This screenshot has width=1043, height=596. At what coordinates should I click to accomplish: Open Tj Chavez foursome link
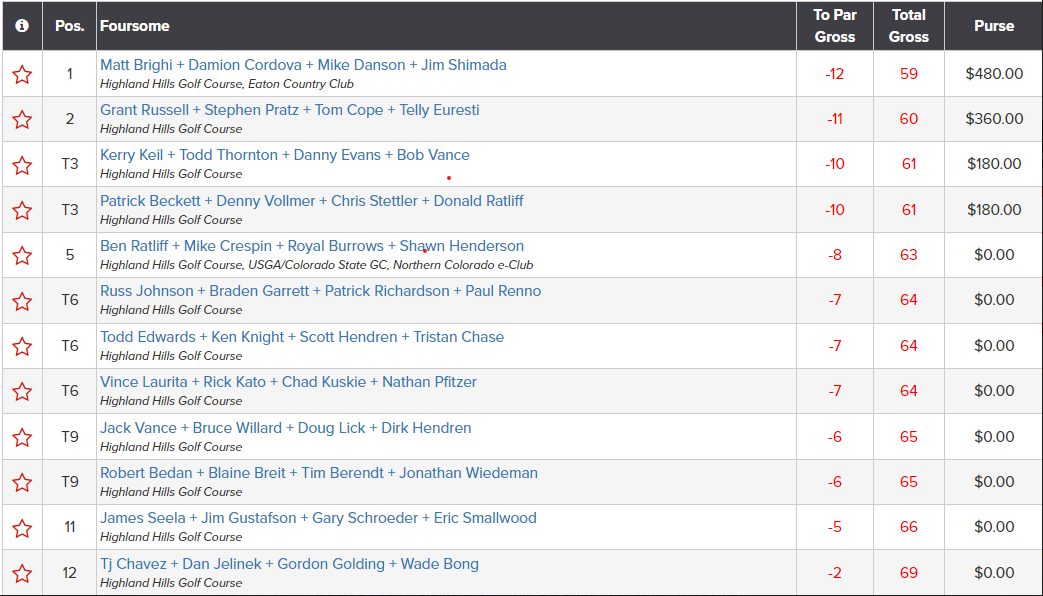(289, 564)
